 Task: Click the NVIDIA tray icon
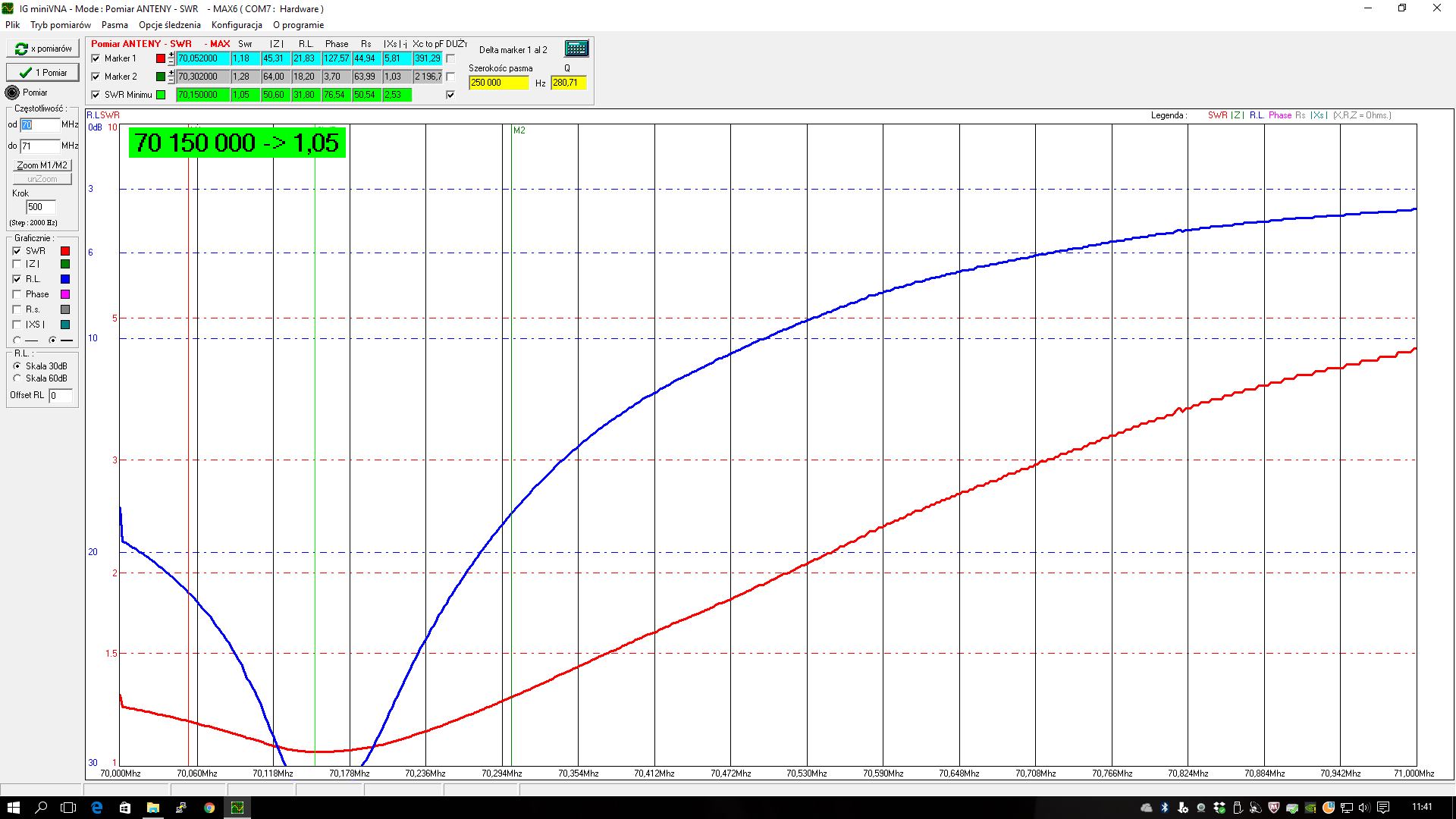coord(1310,808)
